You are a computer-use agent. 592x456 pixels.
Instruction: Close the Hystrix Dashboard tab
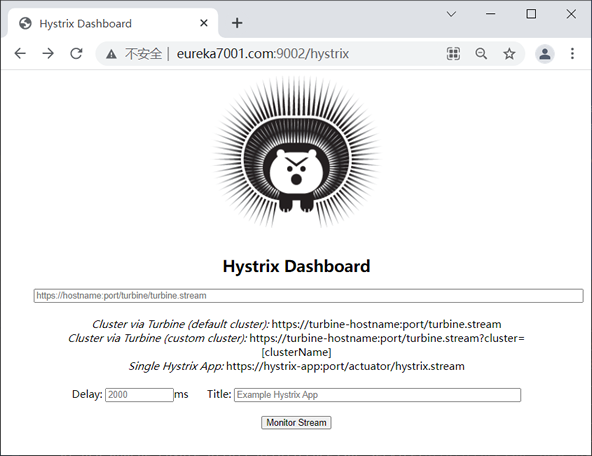(x=204, y=23)
